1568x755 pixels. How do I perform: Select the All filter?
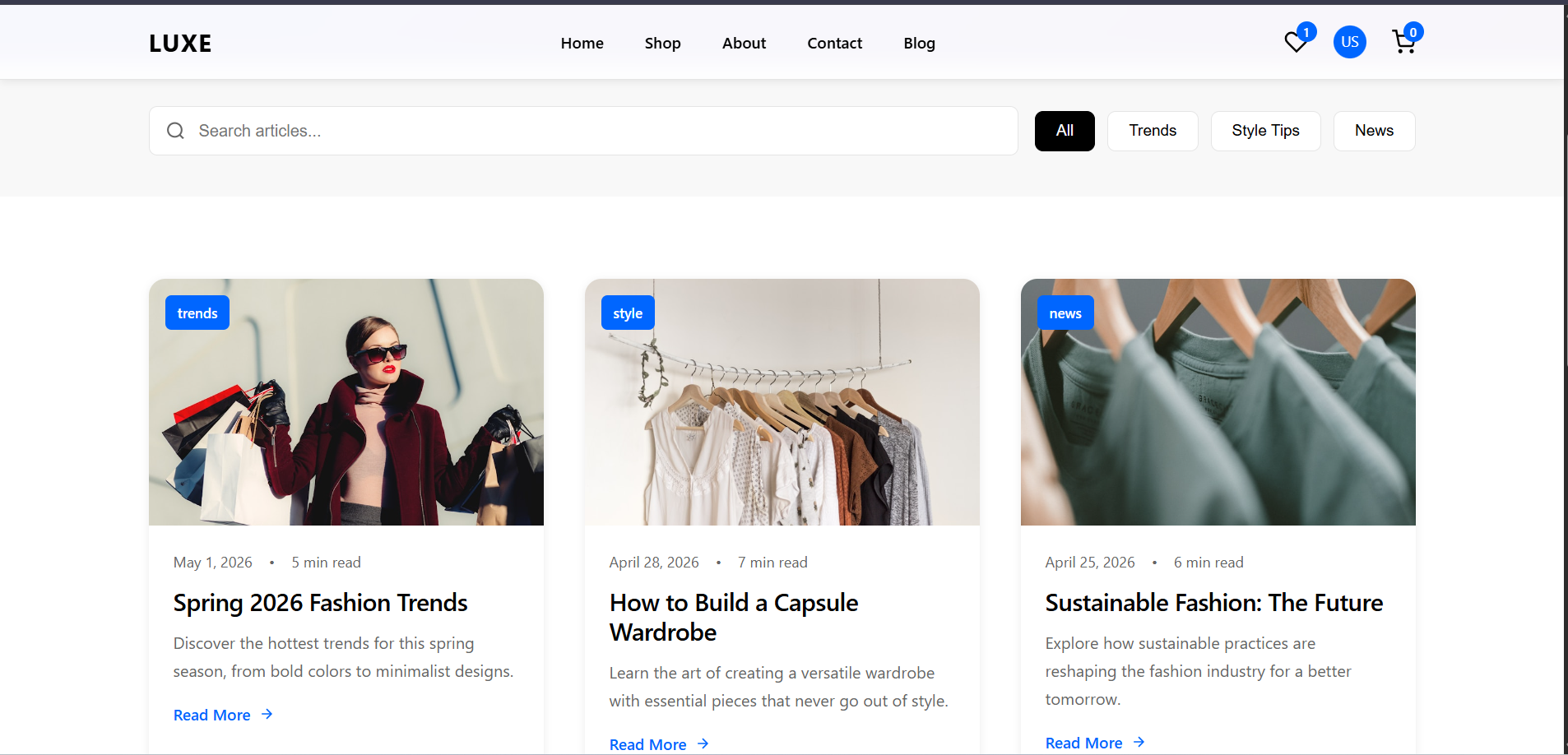pos(1065,131)
